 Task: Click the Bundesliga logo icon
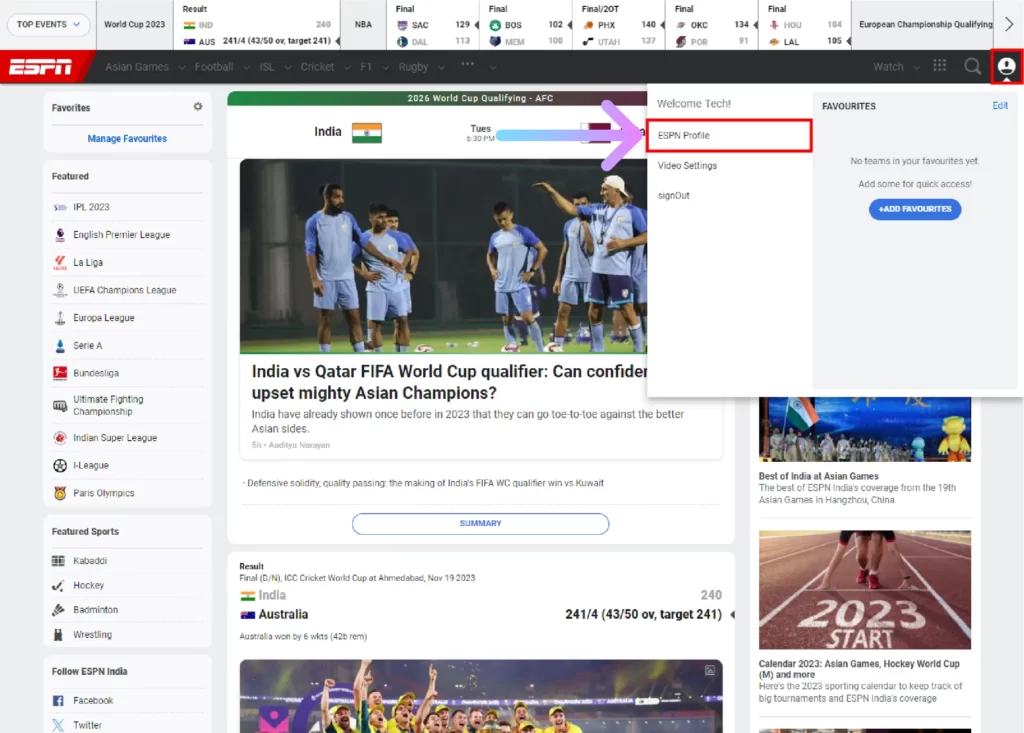pyautogui.click(x=60, y=373)
